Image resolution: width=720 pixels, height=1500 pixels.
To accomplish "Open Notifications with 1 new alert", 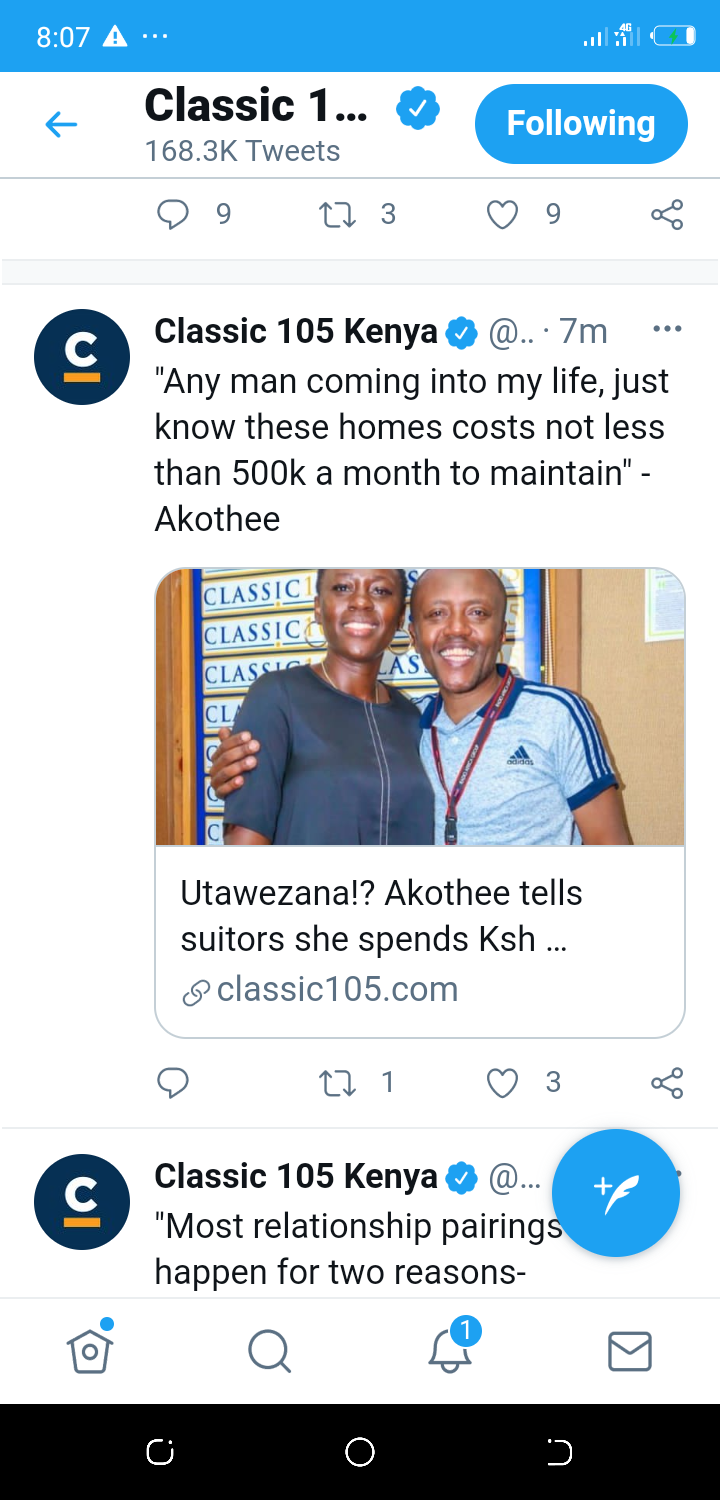I will (451, 1347).
